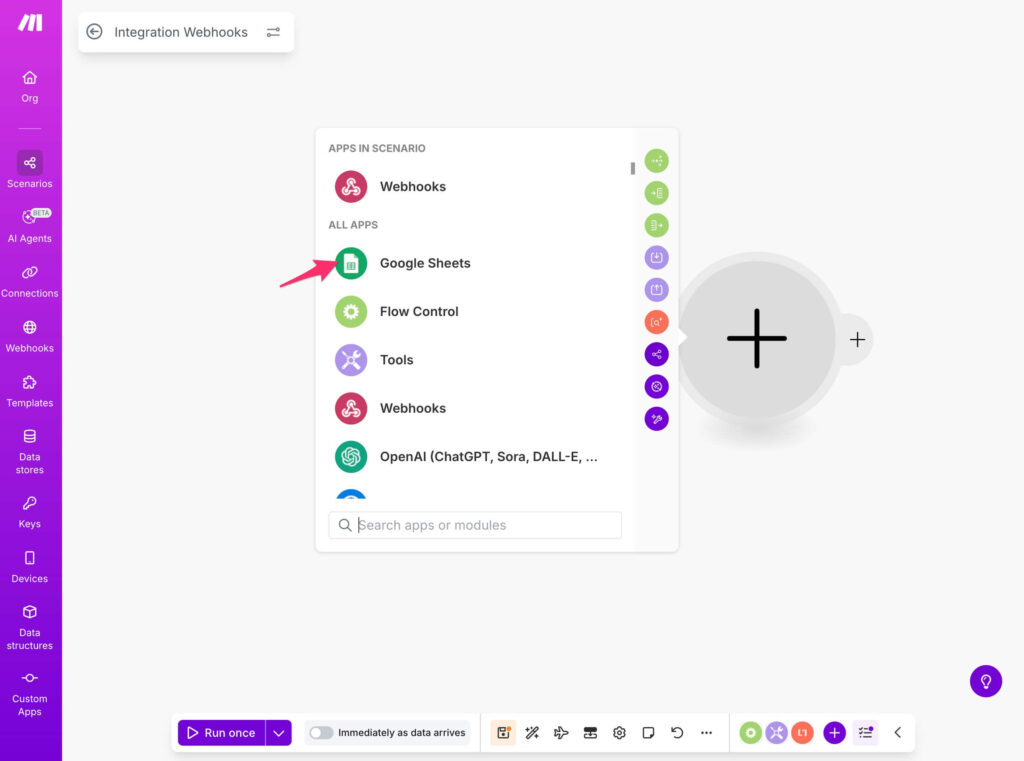Viewport: 1024px width, 761px height.
Task: Open the notes icon in bottom toolbar
Action: 648,733
